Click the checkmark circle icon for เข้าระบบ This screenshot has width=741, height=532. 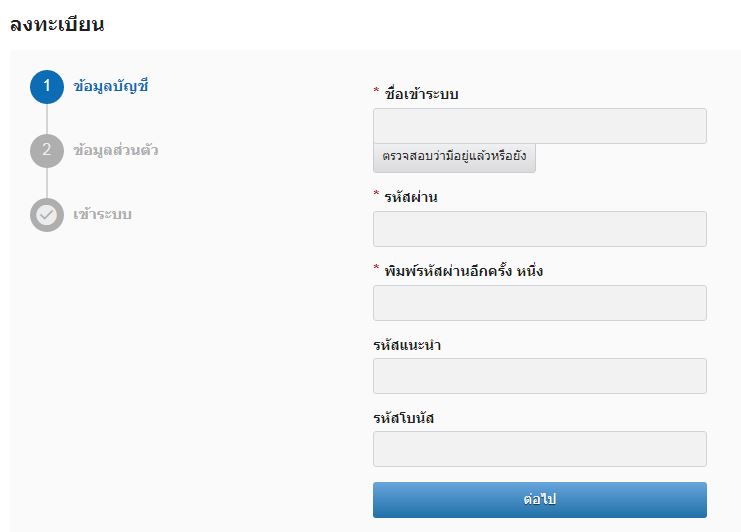[46, 215]
